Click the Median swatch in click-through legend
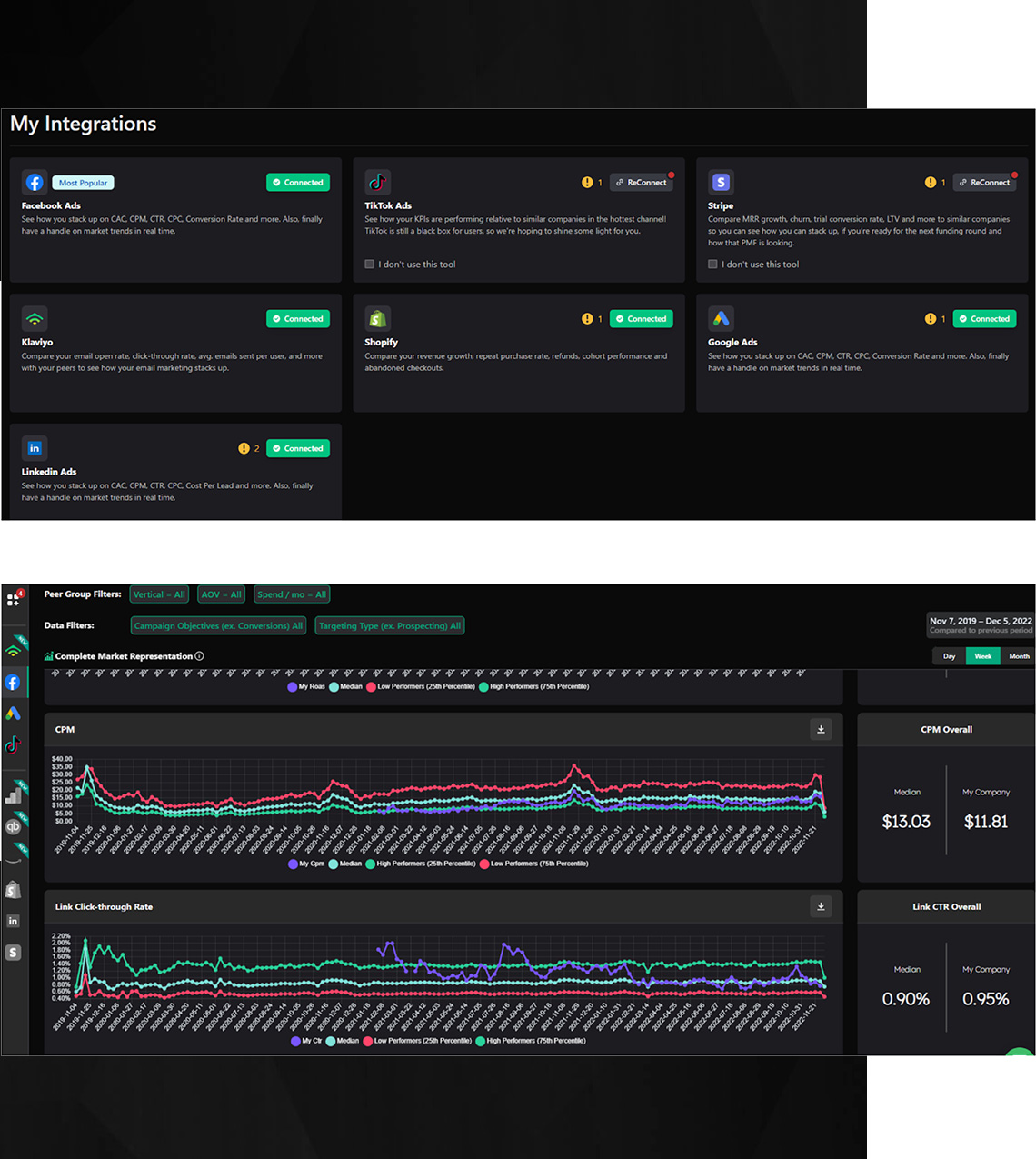This screenshot has height=1159, width=1036. point(331,1041)
